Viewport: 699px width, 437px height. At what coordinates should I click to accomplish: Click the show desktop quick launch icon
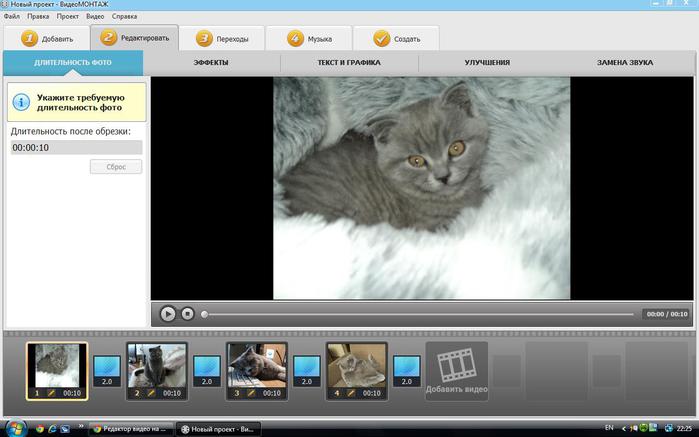(x=65, y=429)
